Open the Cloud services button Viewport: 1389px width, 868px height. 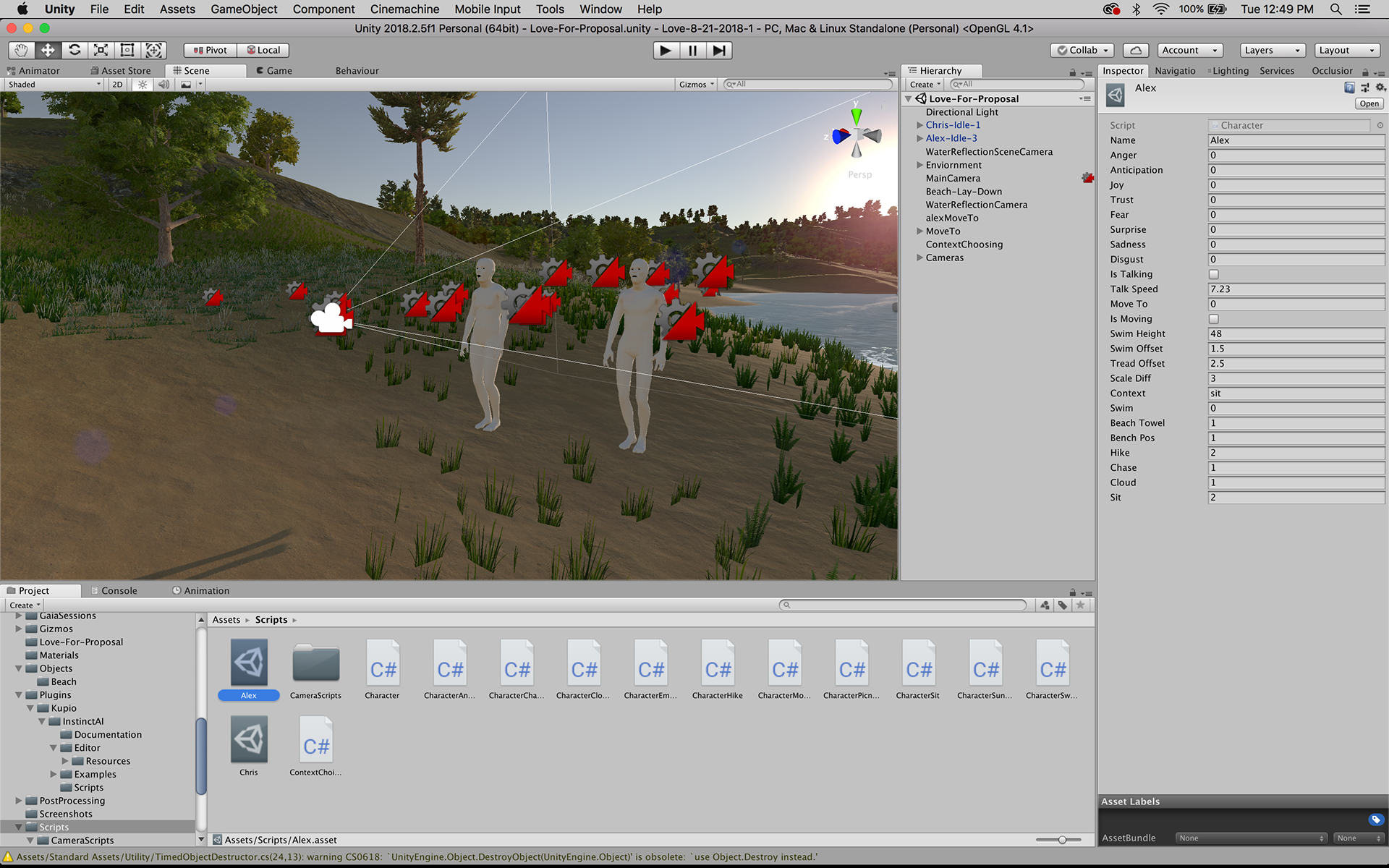[x=1136, y=50]
